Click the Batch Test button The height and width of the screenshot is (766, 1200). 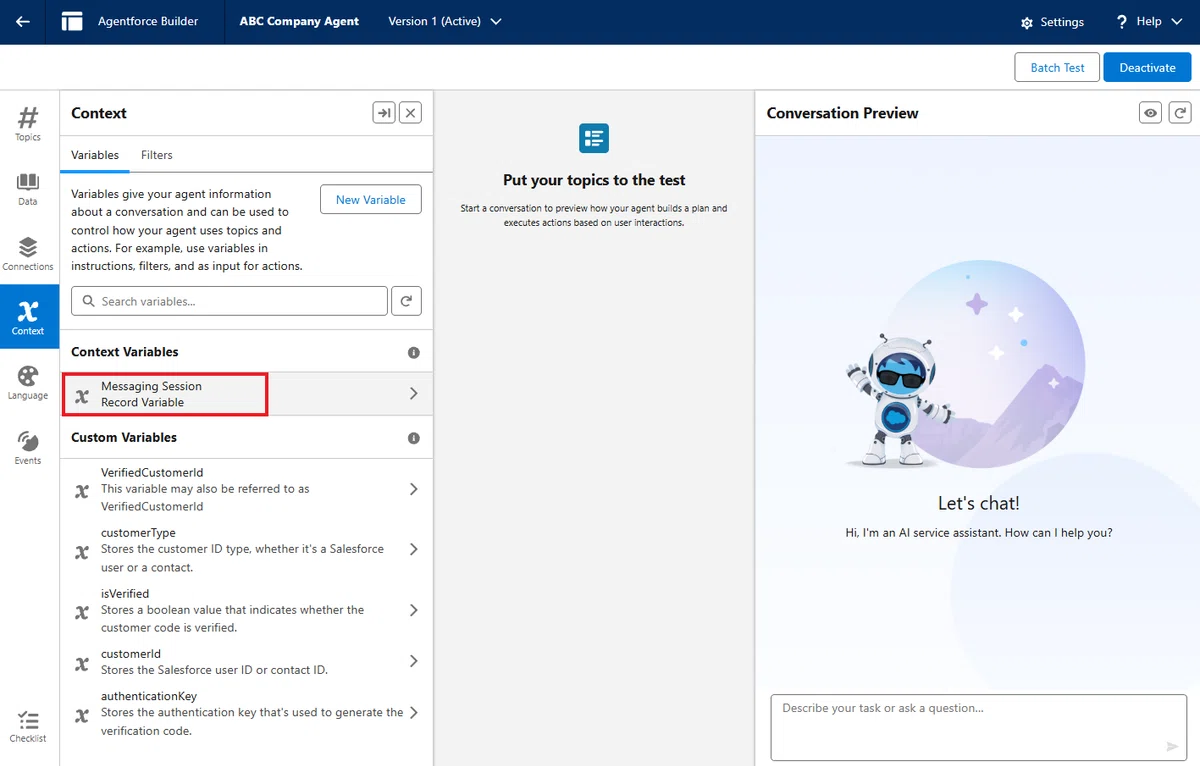pyautogui.click(x=1057, y=67)
